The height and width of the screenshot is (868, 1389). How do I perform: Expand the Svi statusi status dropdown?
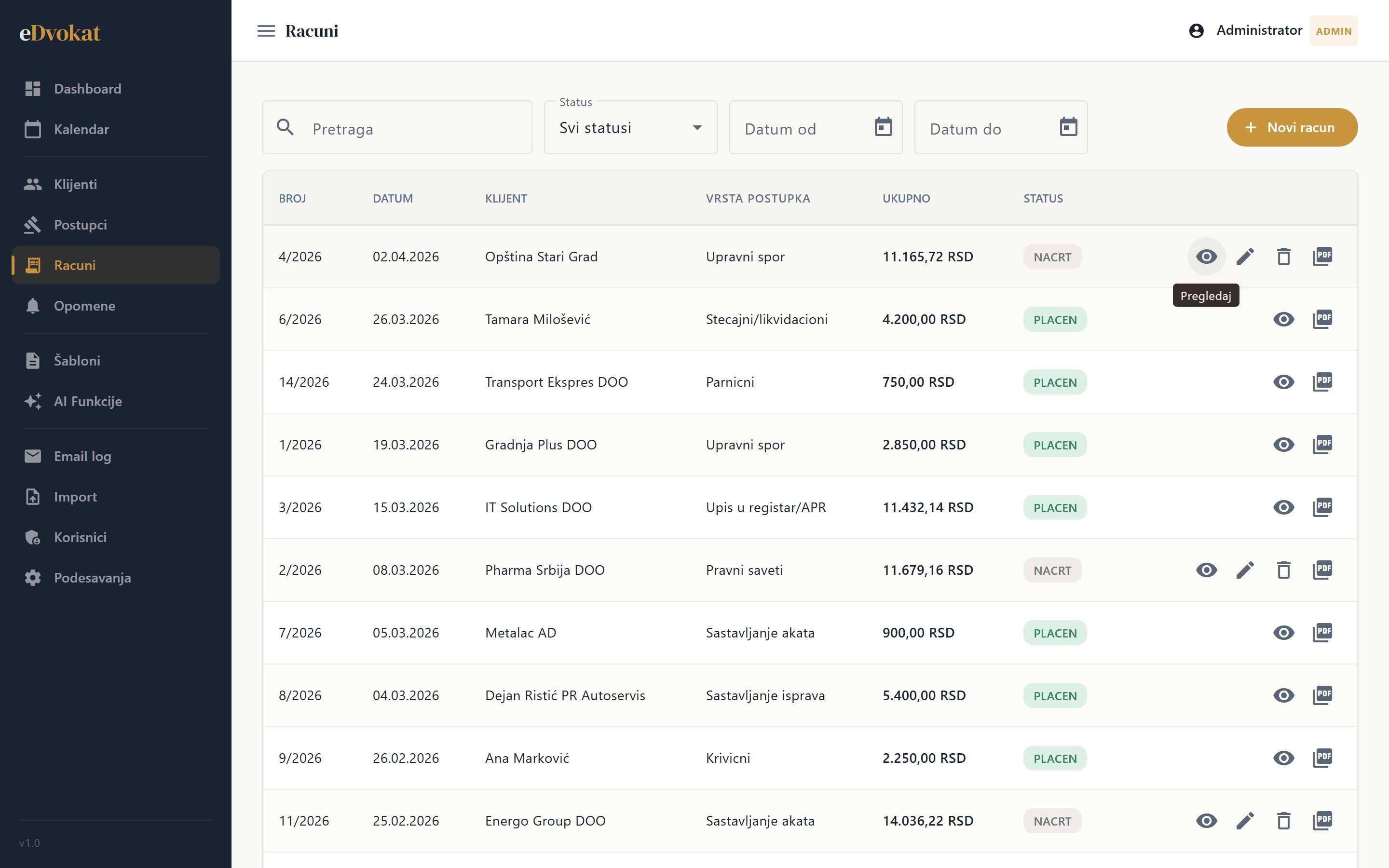point(630,127)
